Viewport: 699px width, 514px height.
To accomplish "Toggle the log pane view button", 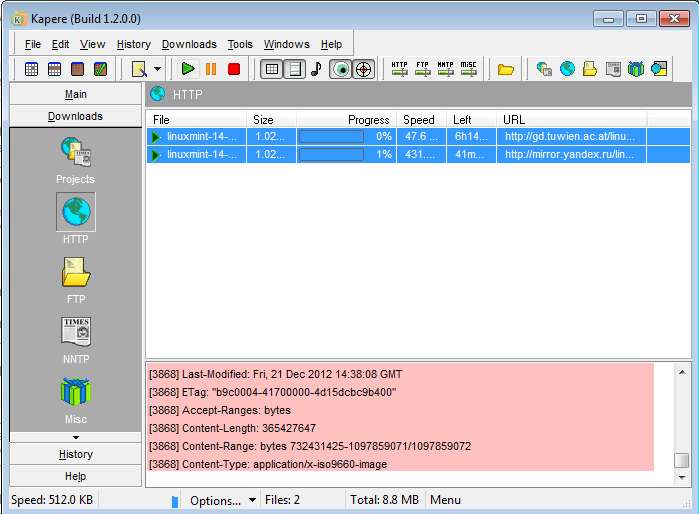I will (x=295, y=69).
